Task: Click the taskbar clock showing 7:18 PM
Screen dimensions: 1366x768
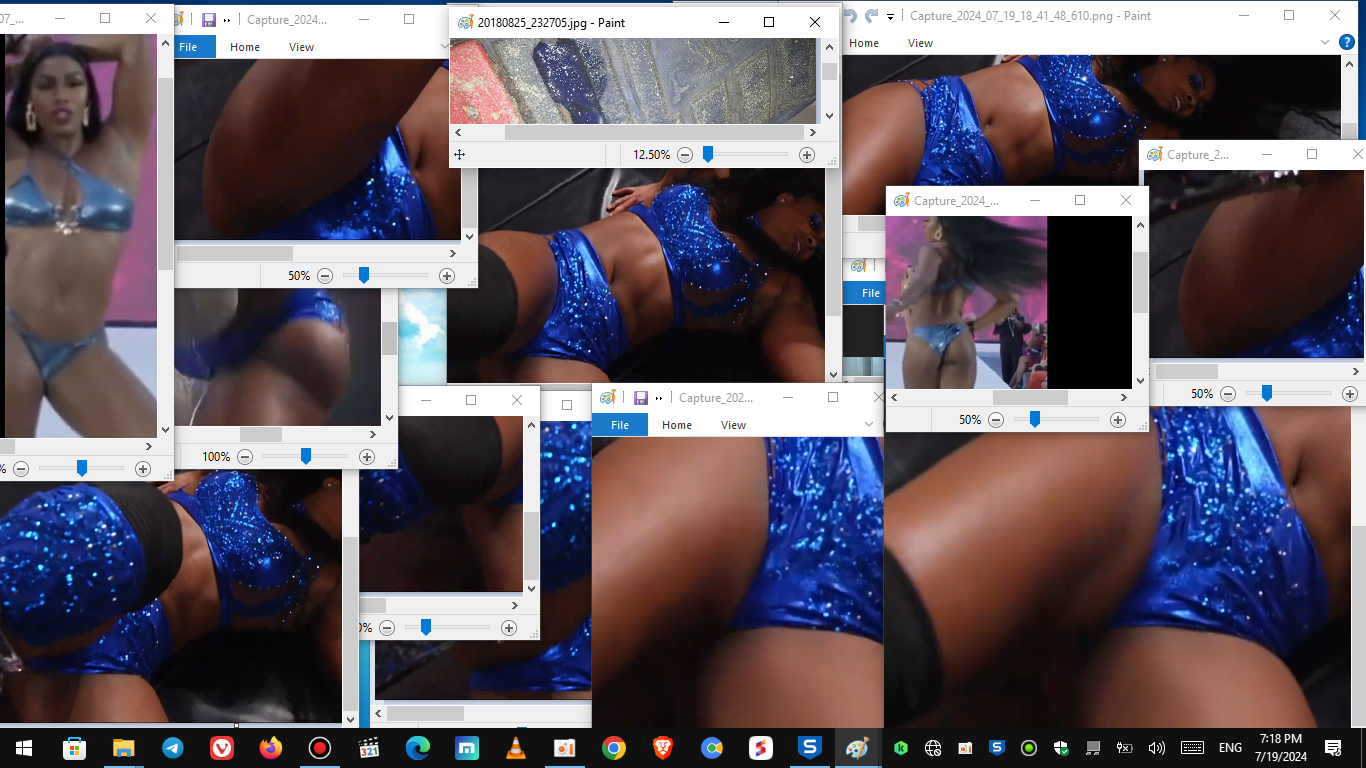Action: [1280, 748]
